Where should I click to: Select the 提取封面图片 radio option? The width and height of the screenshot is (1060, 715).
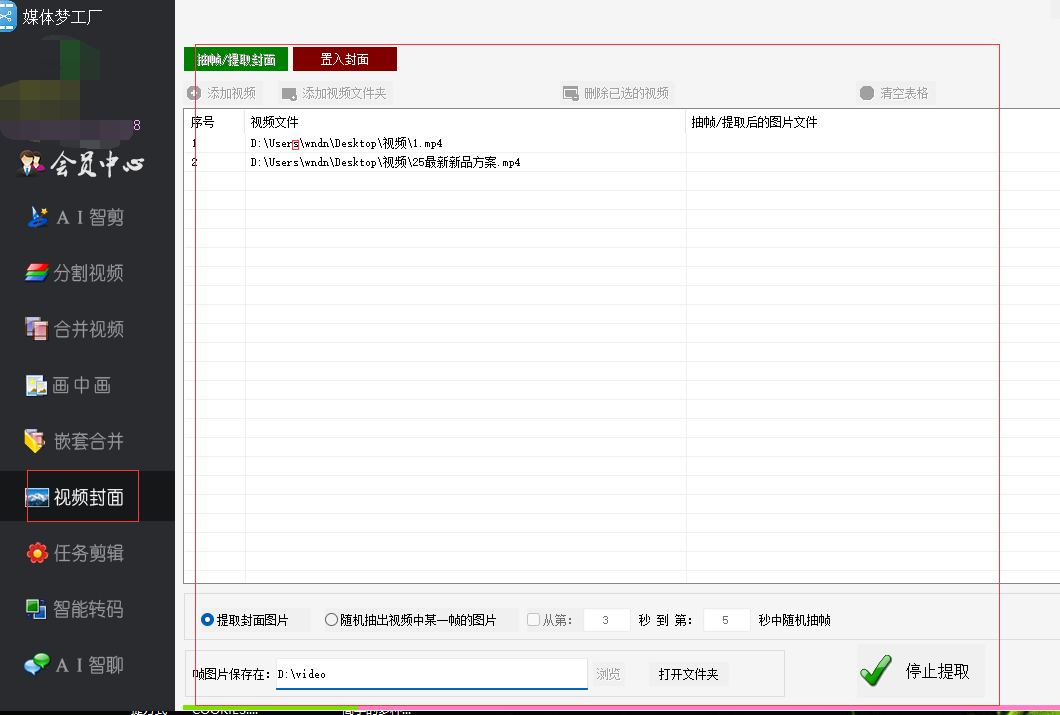208,620
